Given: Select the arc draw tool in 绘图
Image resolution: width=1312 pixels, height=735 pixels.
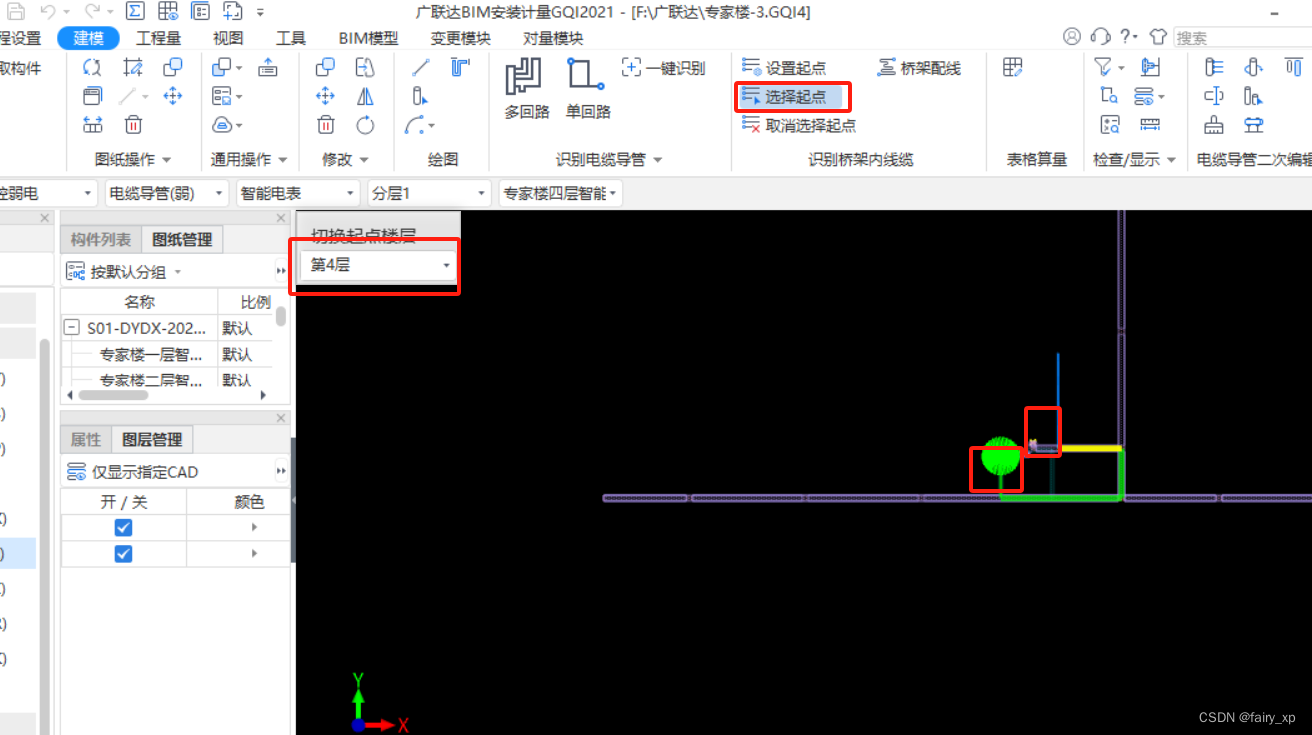Looking at the screenshot, I should coord(416,125).
